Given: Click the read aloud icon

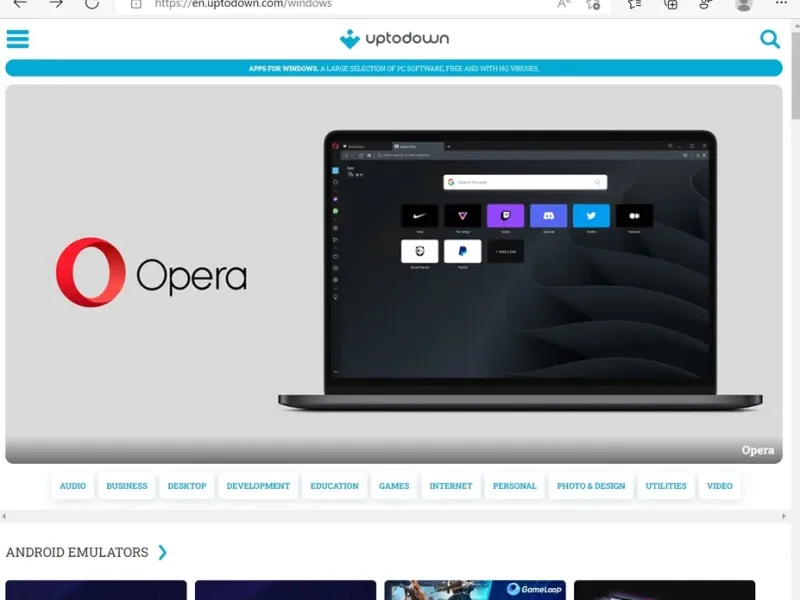Looking at the screenshot, I should pyautogui.click(x=563, y=4).
